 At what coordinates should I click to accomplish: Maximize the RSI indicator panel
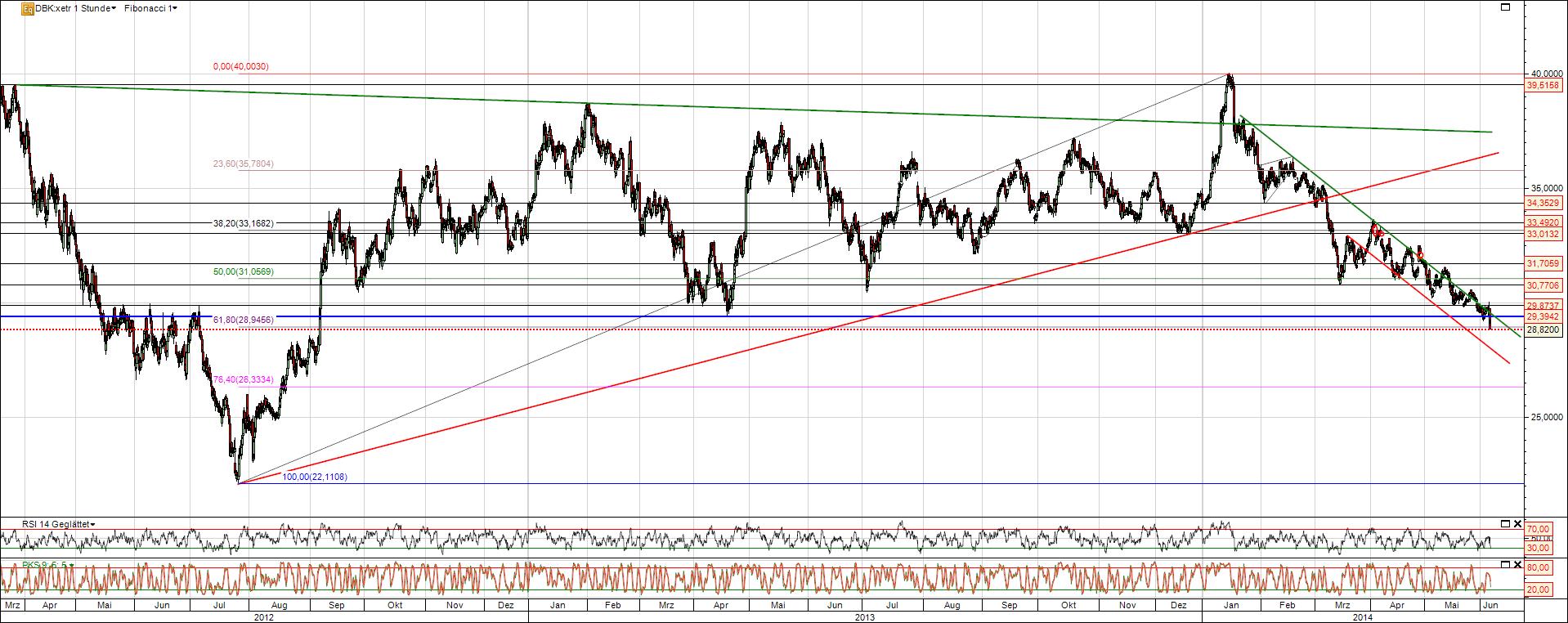tap(1505, 524)
